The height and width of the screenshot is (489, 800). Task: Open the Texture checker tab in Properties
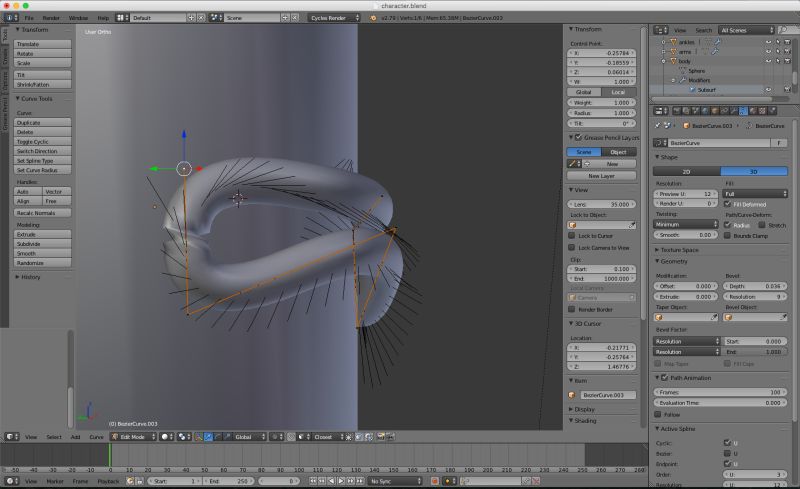coord(762,111)
